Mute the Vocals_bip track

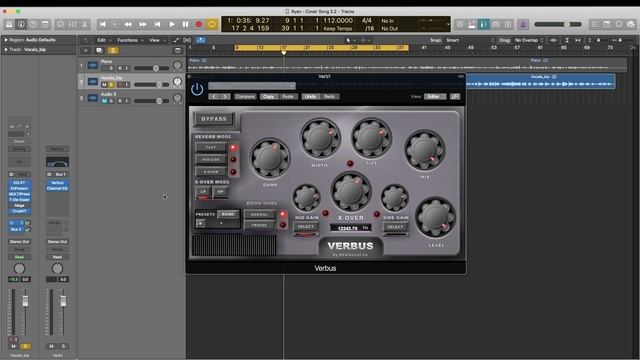(x=104, y=84)
